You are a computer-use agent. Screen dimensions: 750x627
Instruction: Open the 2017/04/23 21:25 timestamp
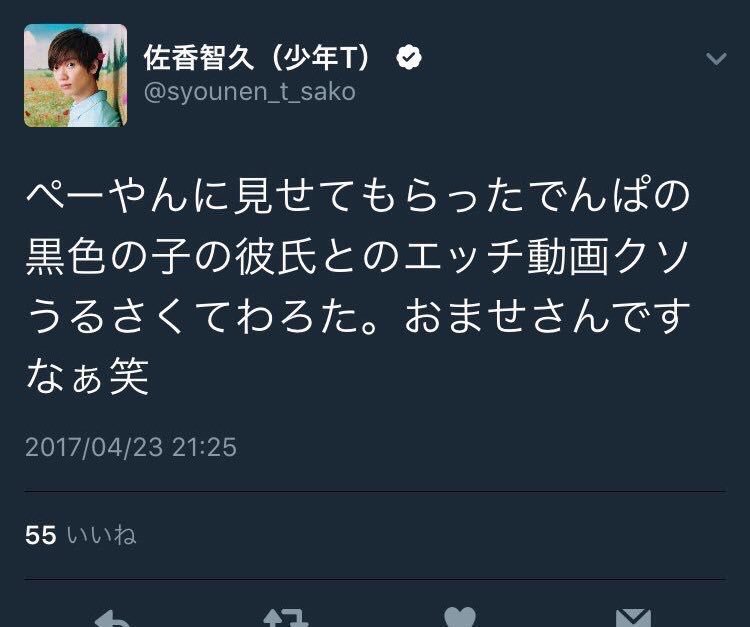click(131, 448)
